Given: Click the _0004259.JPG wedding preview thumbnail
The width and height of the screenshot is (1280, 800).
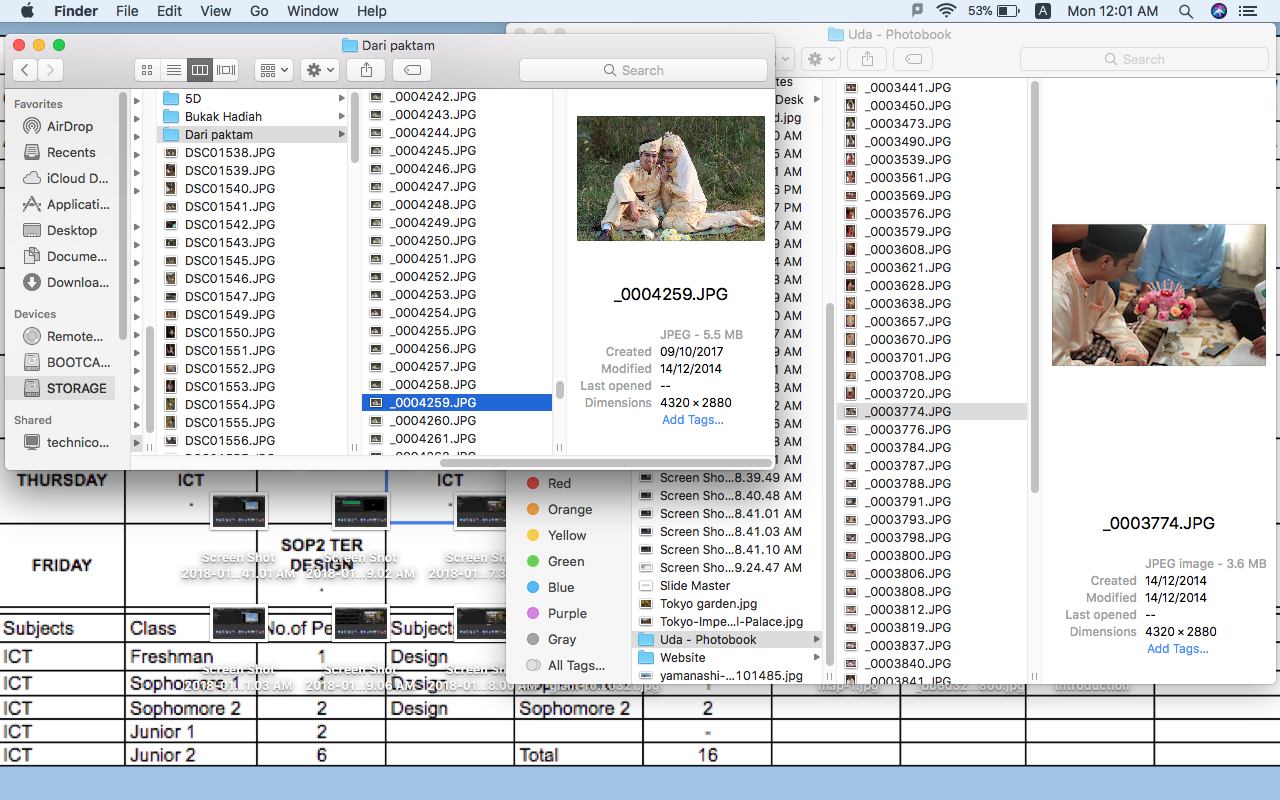Looking at the screenshot, I should coord(671,178).
